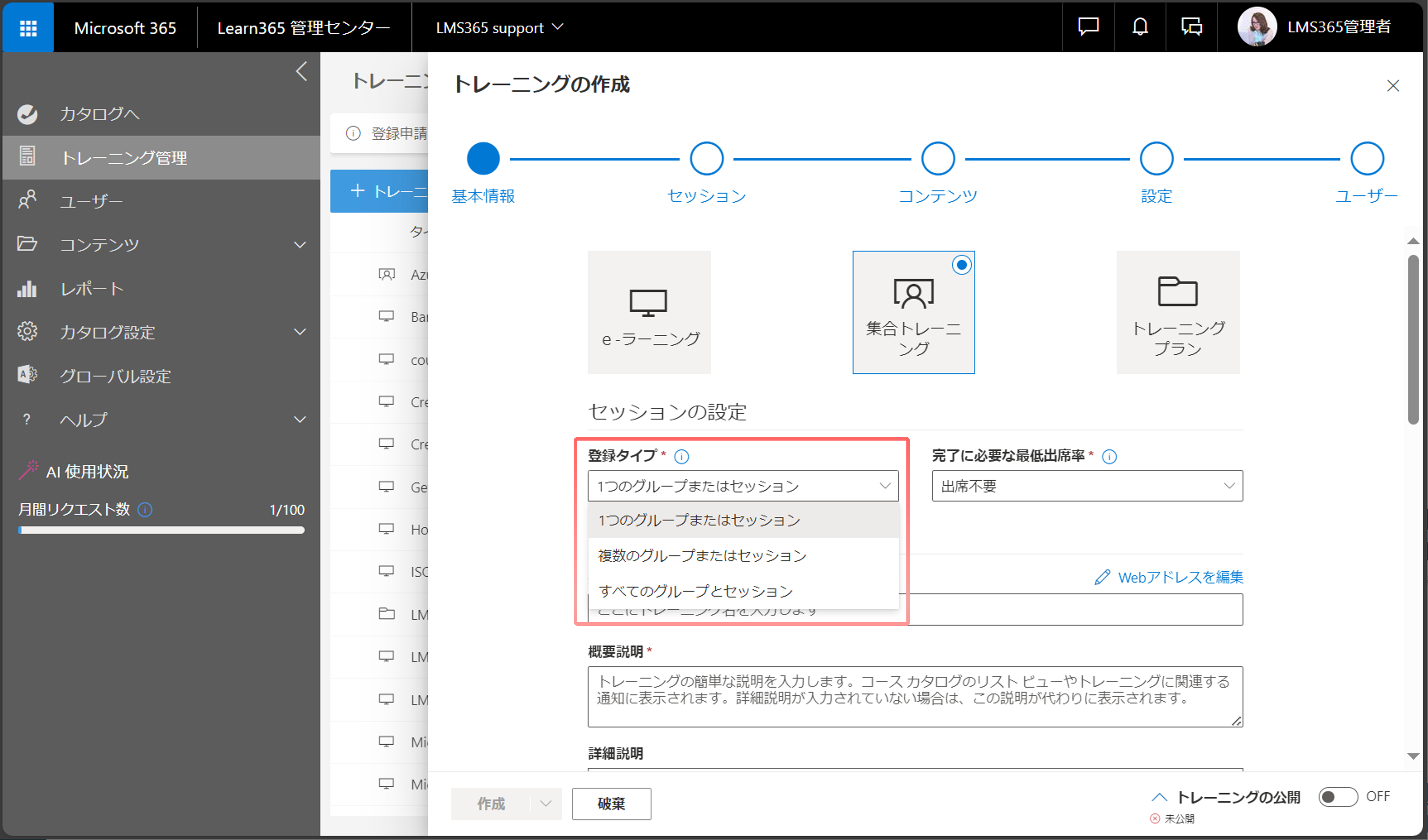Click the 破棄 discard button
Screen dimensions: 1428x840
(611, 803)
